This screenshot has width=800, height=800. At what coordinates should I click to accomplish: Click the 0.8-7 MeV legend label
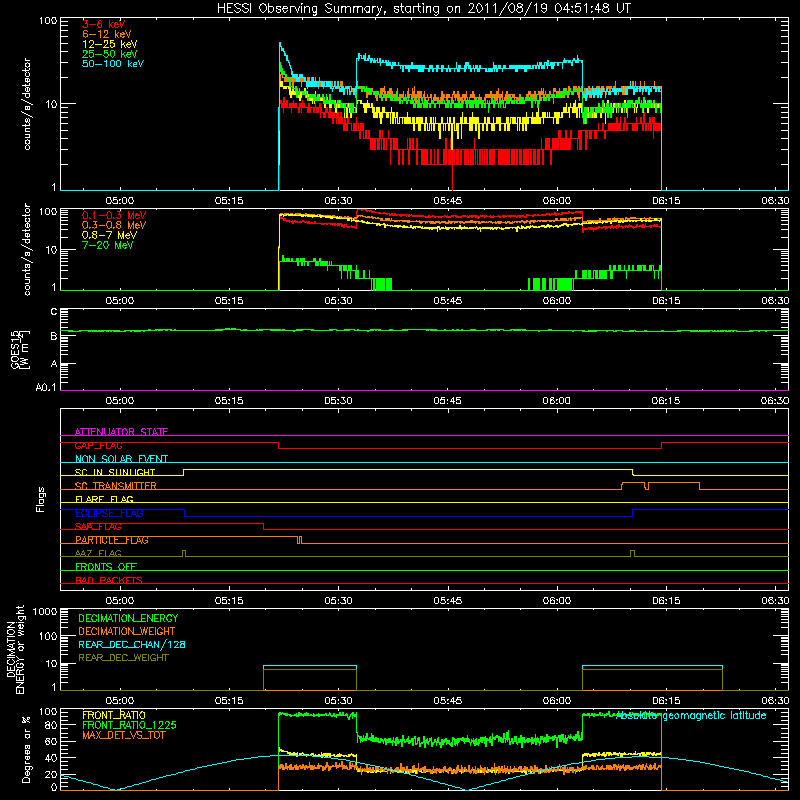click(109, 235)
